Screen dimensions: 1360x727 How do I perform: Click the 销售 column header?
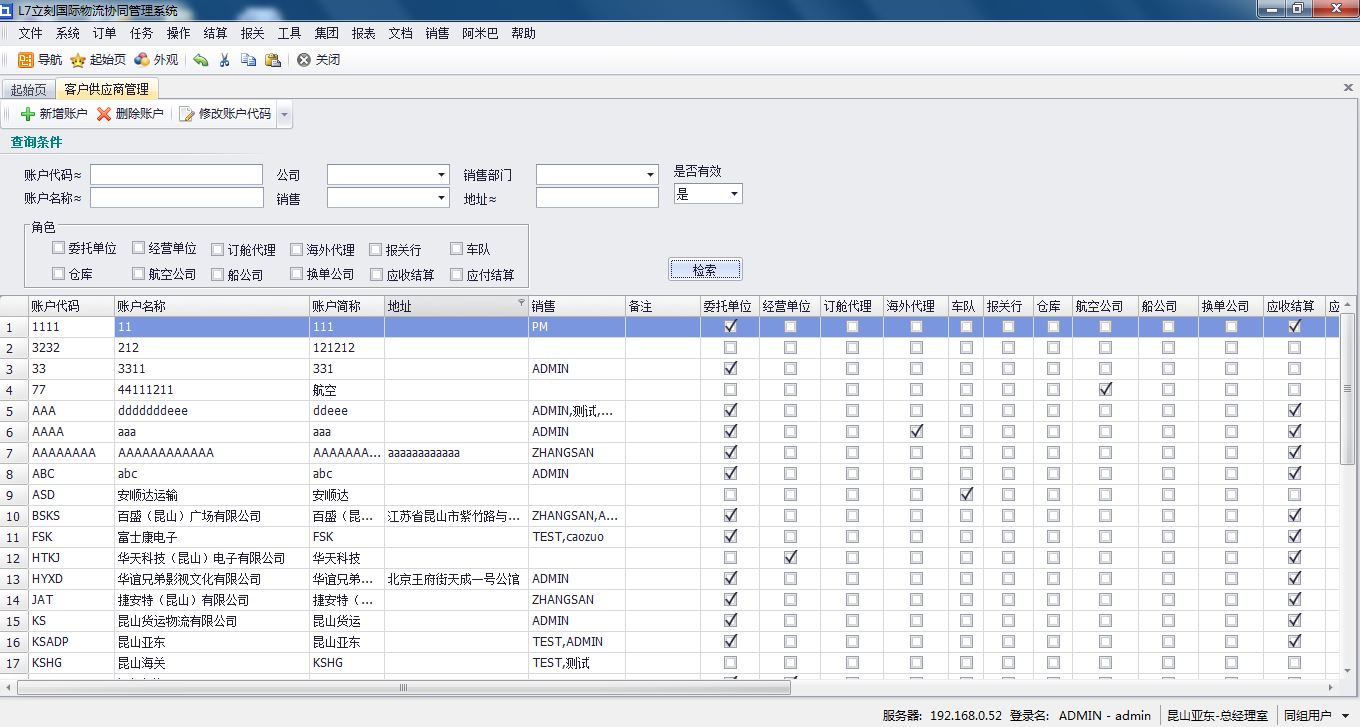[x=576, y=306]
